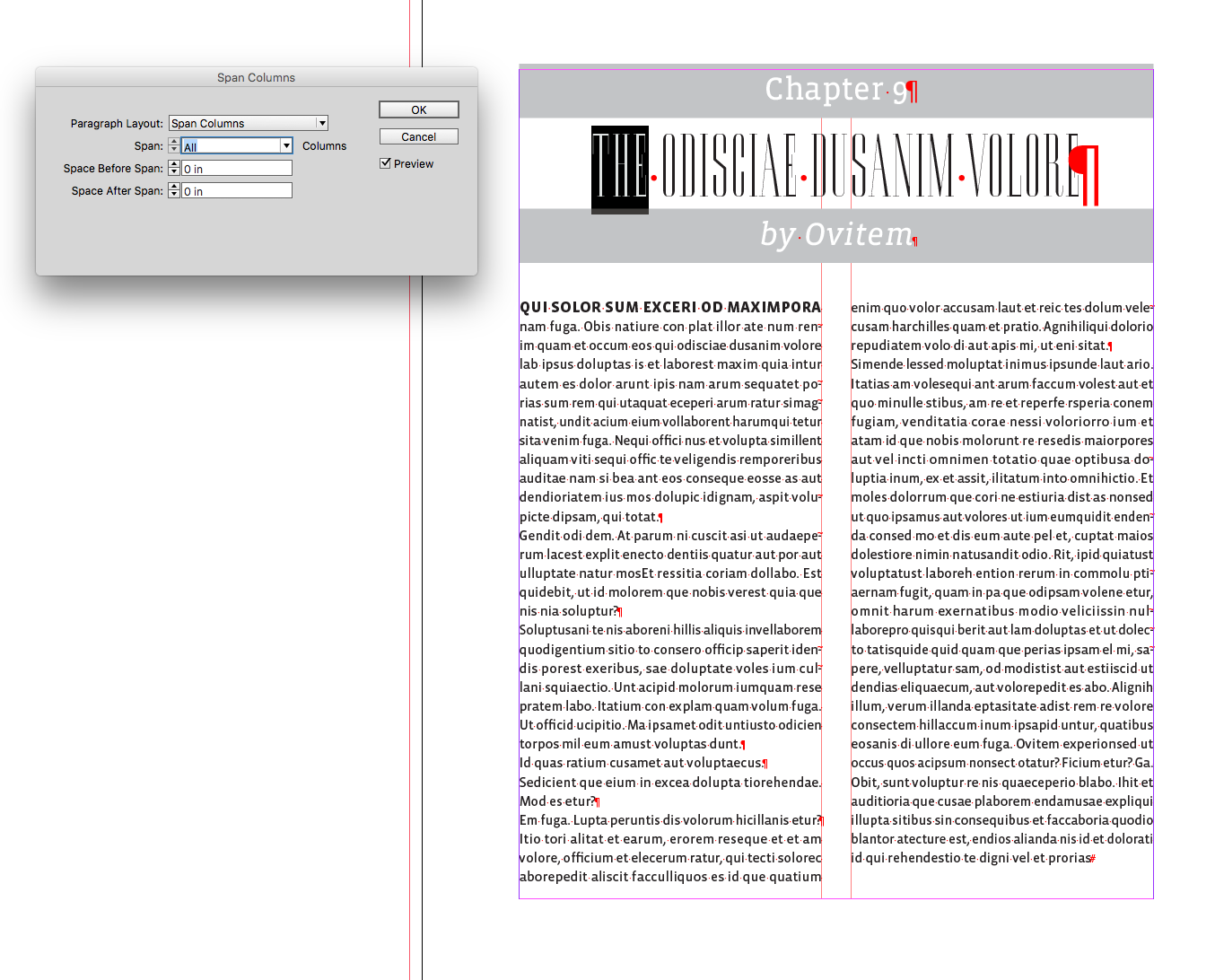This screenshot has width=1215, height=980.
Task: Click the Span field stepper arrows
Action: (174, 145)
